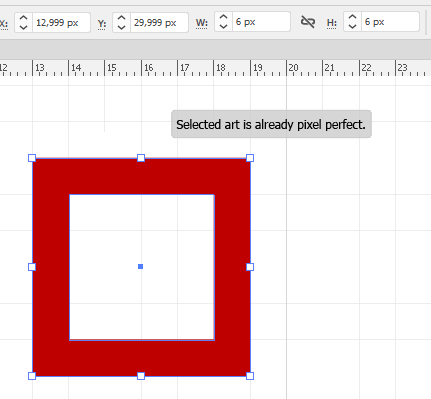The width and height of the screenshot is (431, 399).
Task: Increase the width stepper arrow
Action: [224, 17]
